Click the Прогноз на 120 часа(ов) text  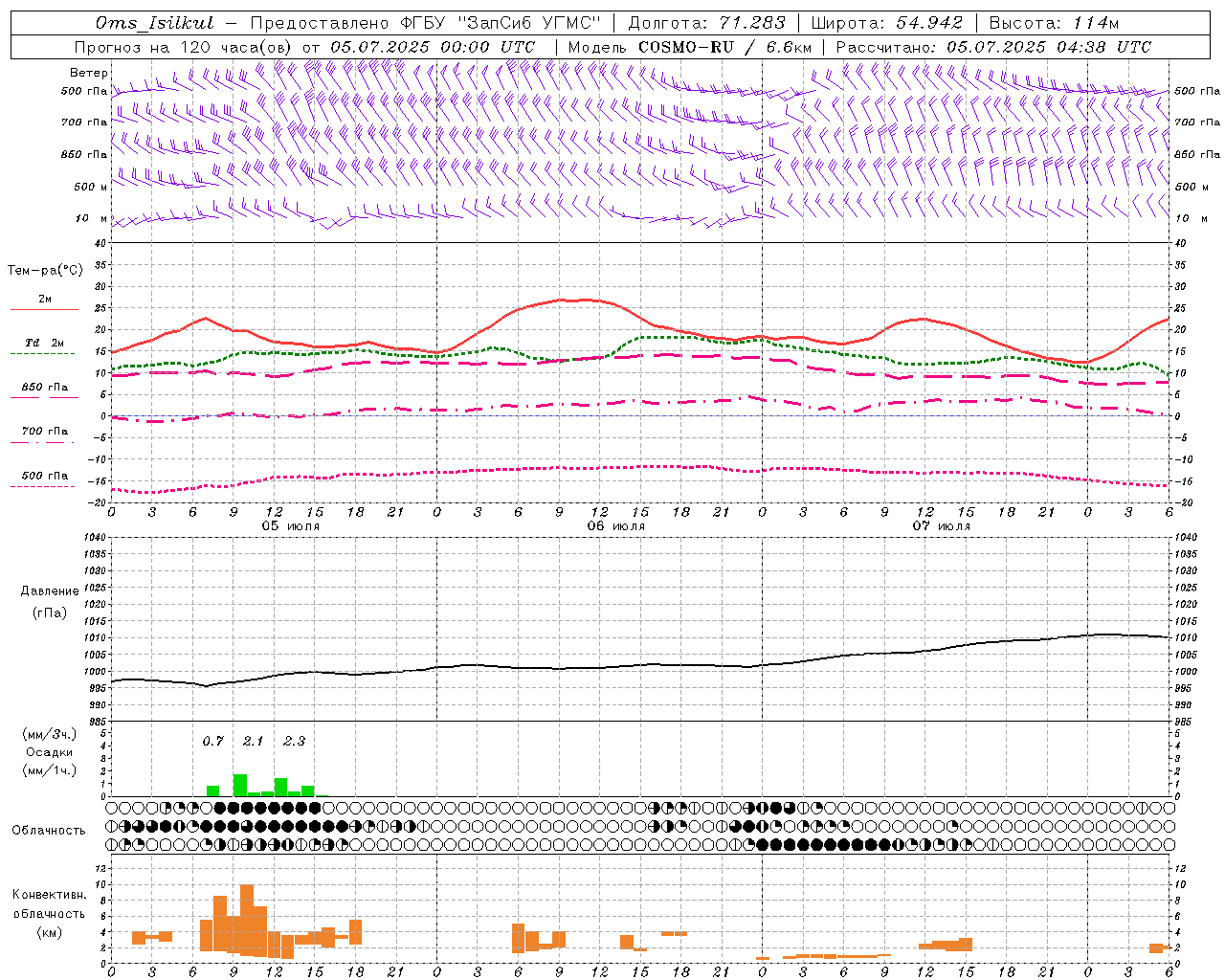pos(184,47)
